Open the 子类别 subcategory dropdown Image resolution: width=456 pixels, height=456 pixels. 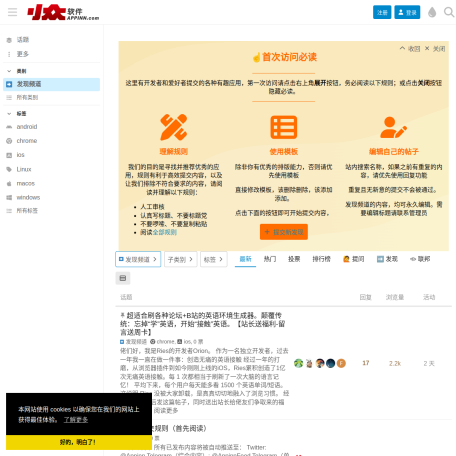tap(181, 259)
